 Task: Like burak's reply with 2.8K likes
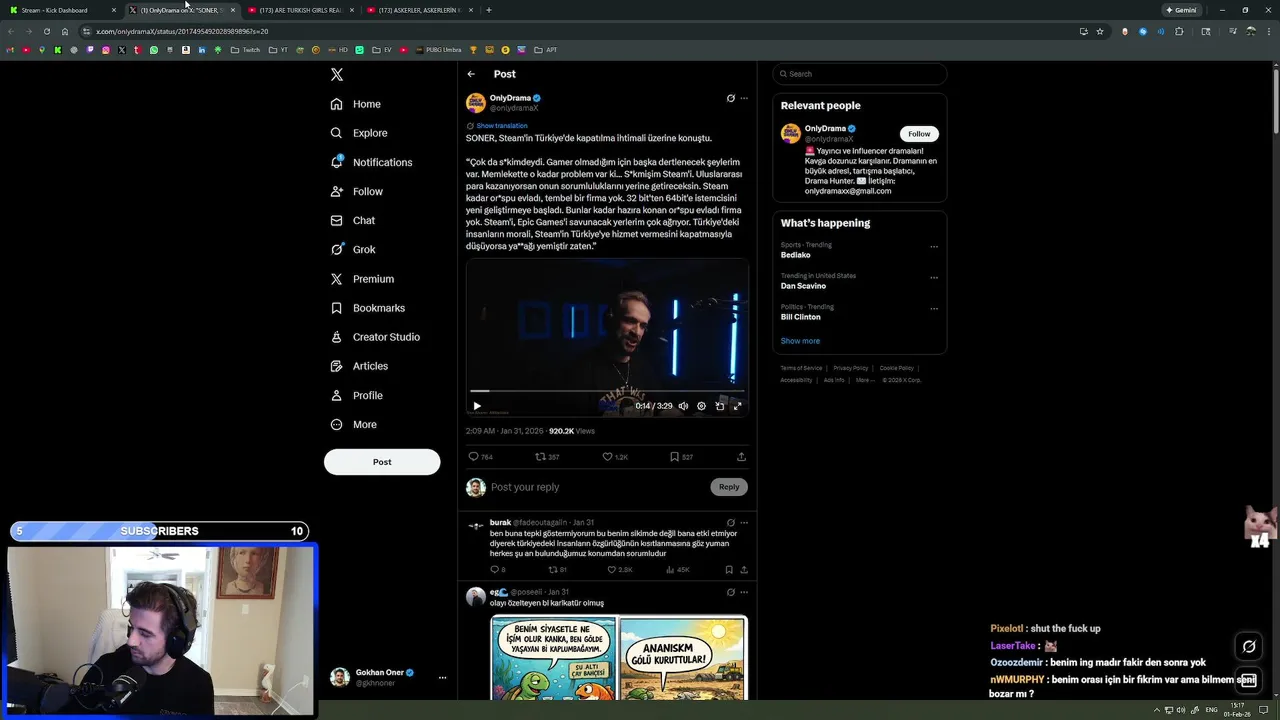pos(620,570)
